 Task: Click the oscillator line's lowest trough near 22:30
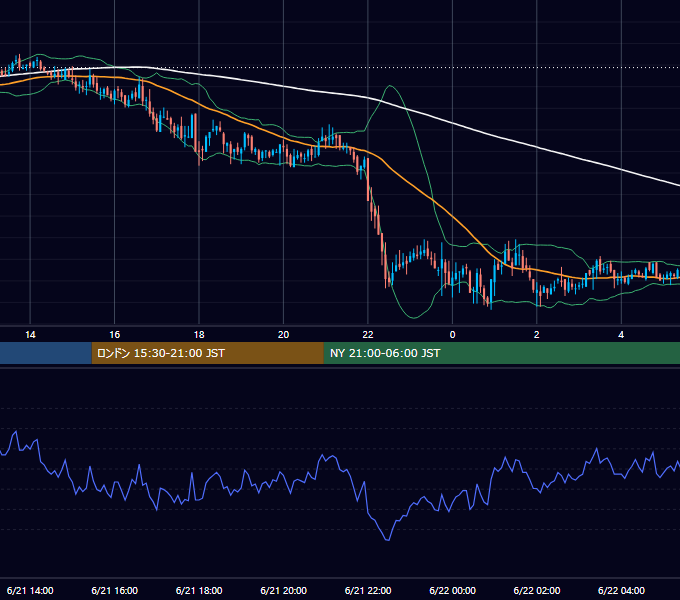pos(387,540)
